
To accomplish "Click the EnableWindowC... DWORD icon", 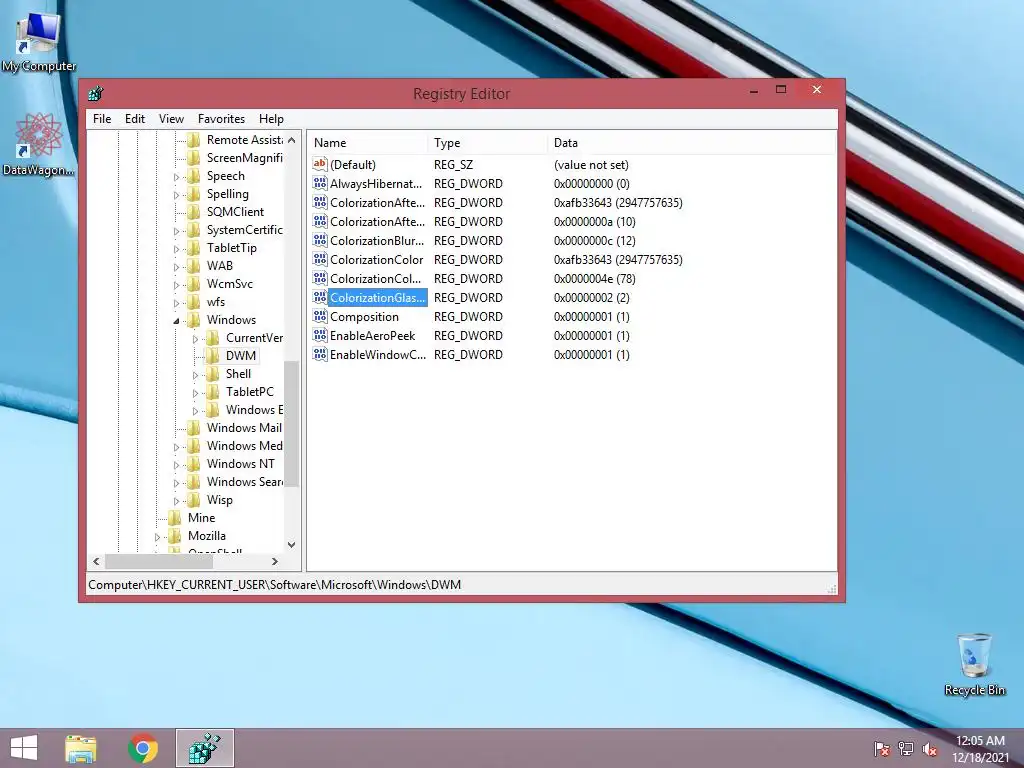I will (x=319, y=354).
